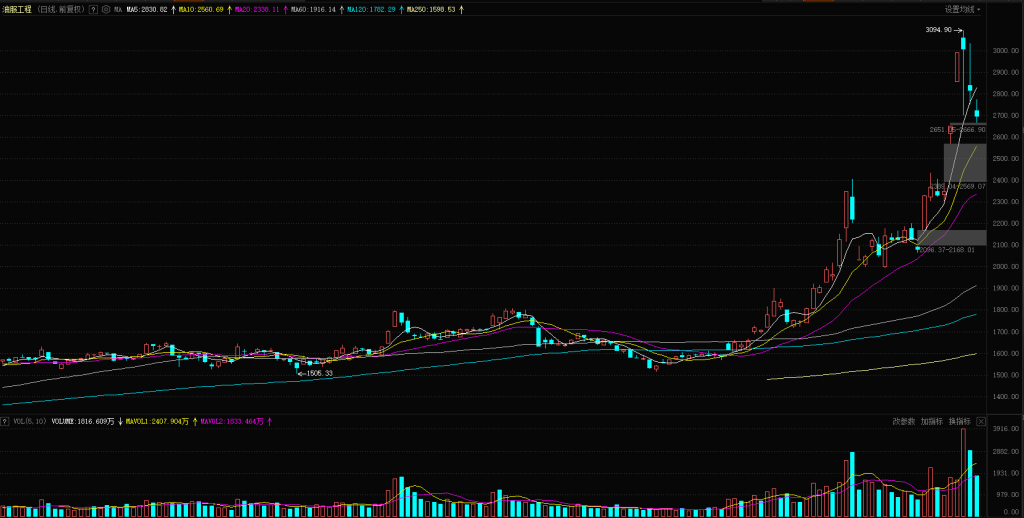Click 加指标 to add an indicator
The width and height of the screenshot is (1024, 518).
(x=931, y=422)
